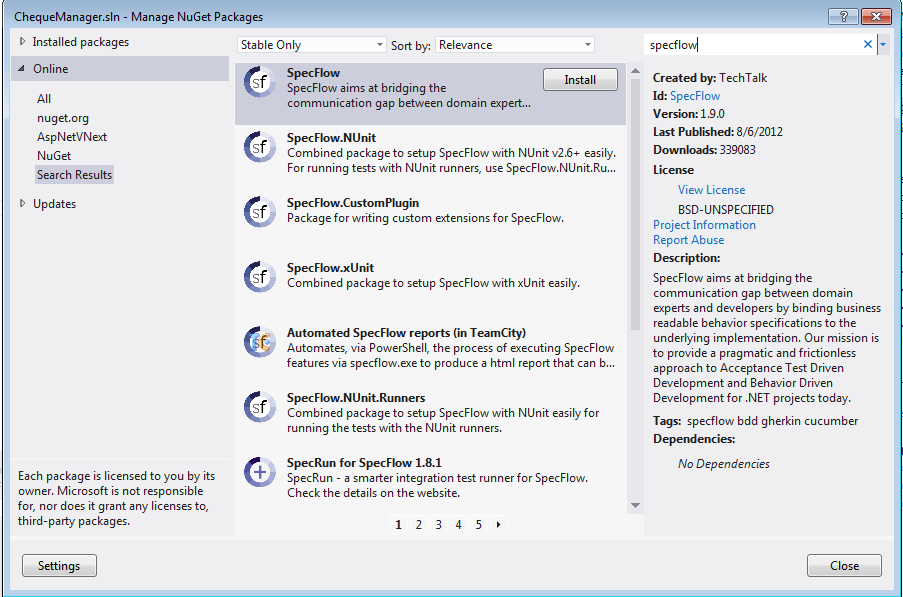Close the Manage NuGet Packages dialog
The image size is (903, 597).
pyautogui.click(x=844, y=565)
